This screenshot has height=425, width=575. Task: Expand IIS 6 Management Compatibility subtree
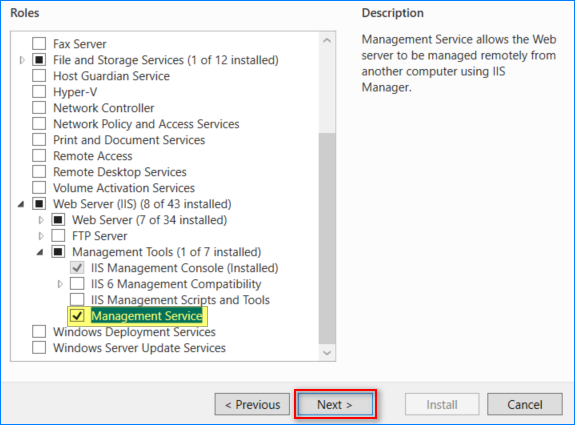tap(60, 284)
